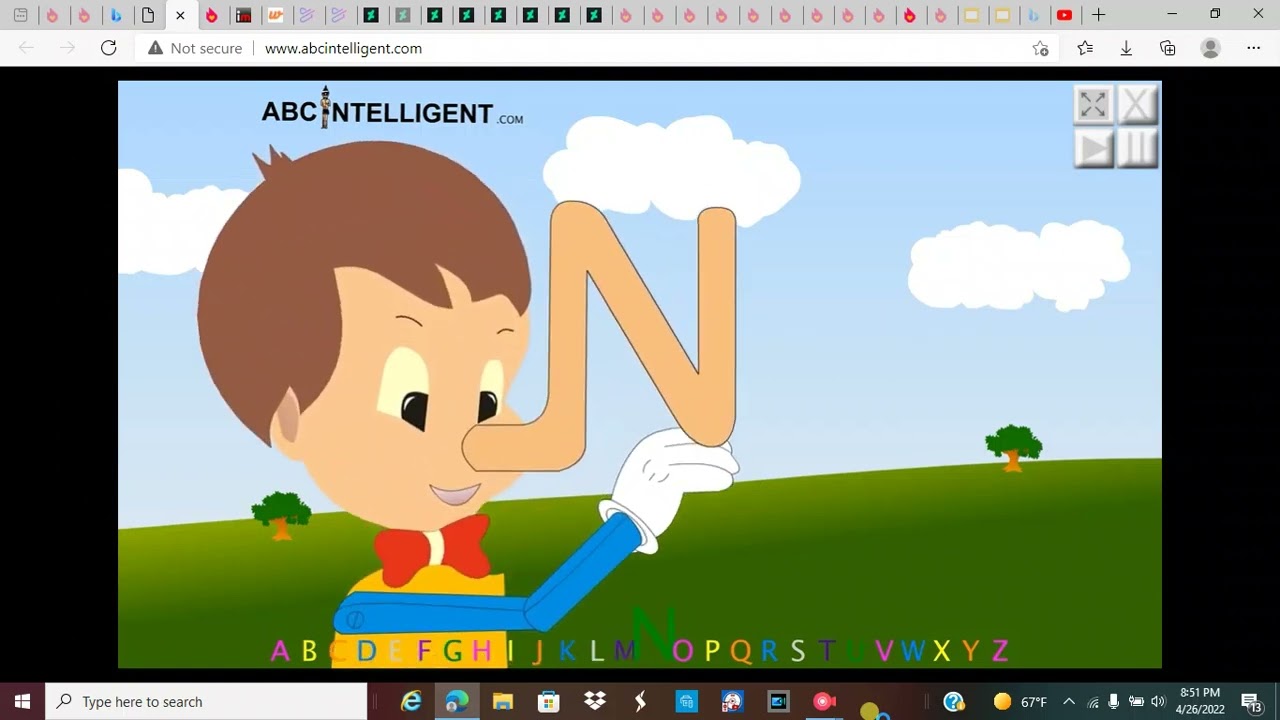
Task: Jump to letter W in alphabet strip
Action: pos(913,652)
